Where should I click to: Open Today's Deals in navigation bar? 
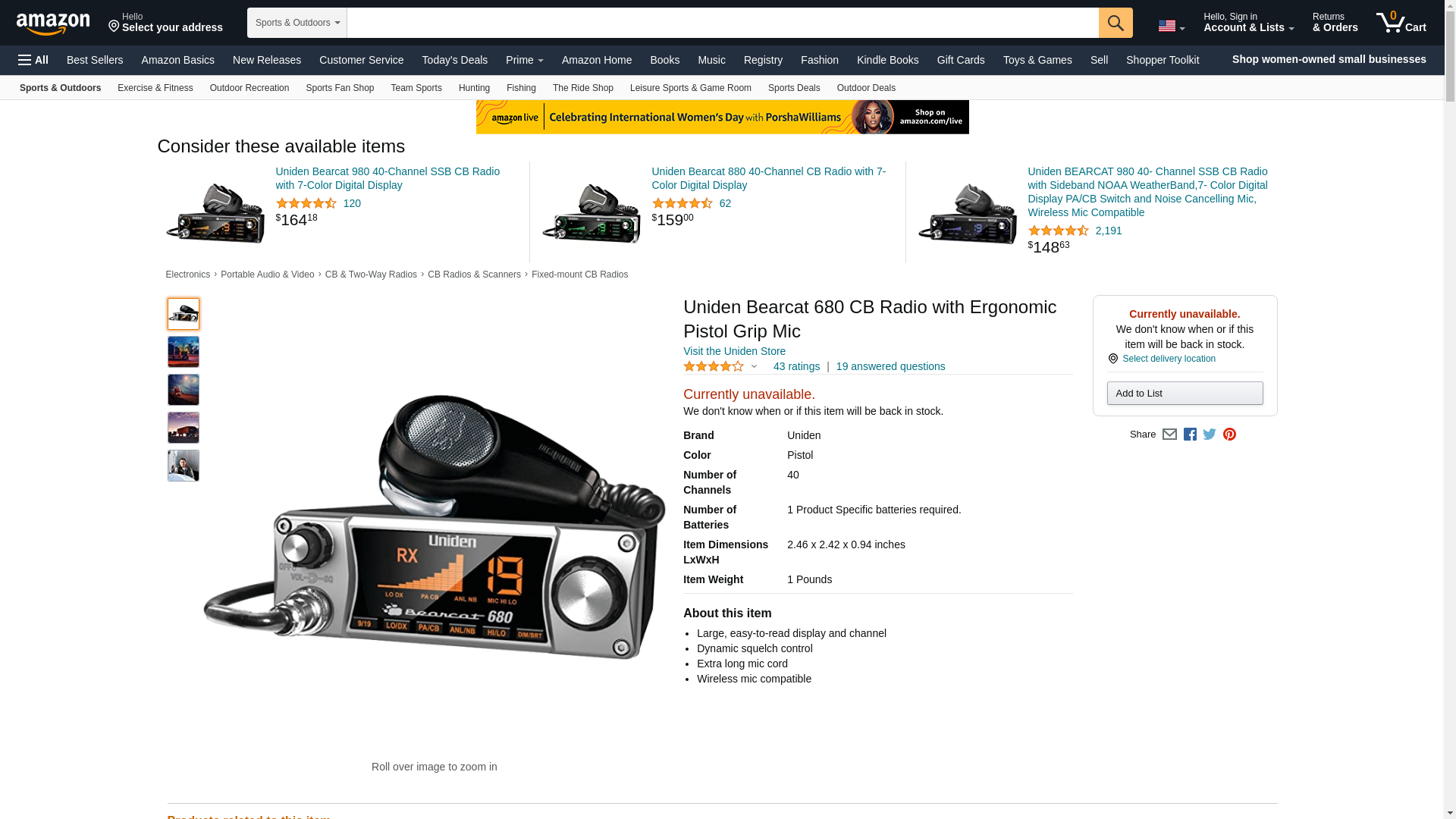454,60
